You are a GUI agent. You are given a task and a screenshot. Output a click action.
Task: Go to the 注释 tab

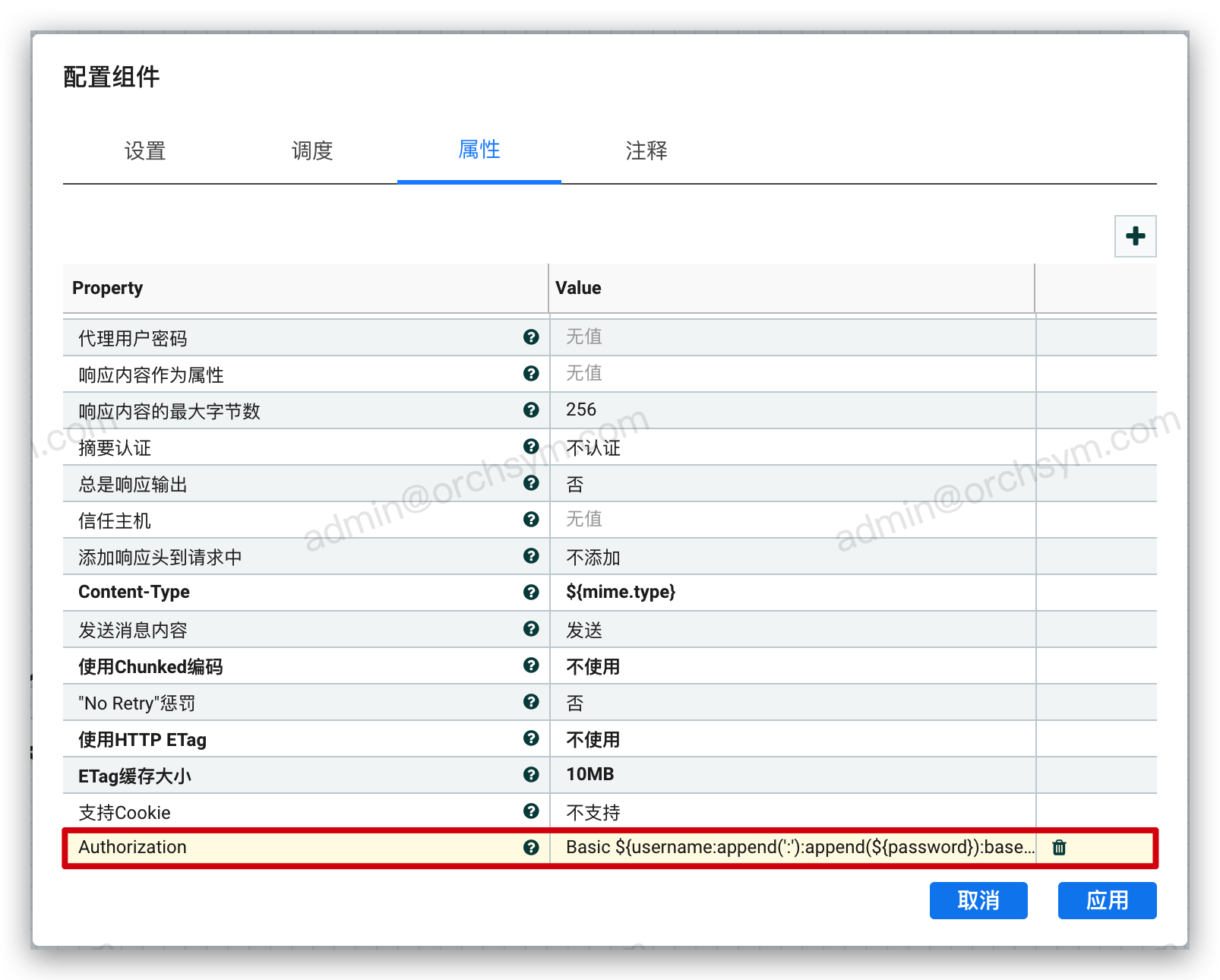646,151
